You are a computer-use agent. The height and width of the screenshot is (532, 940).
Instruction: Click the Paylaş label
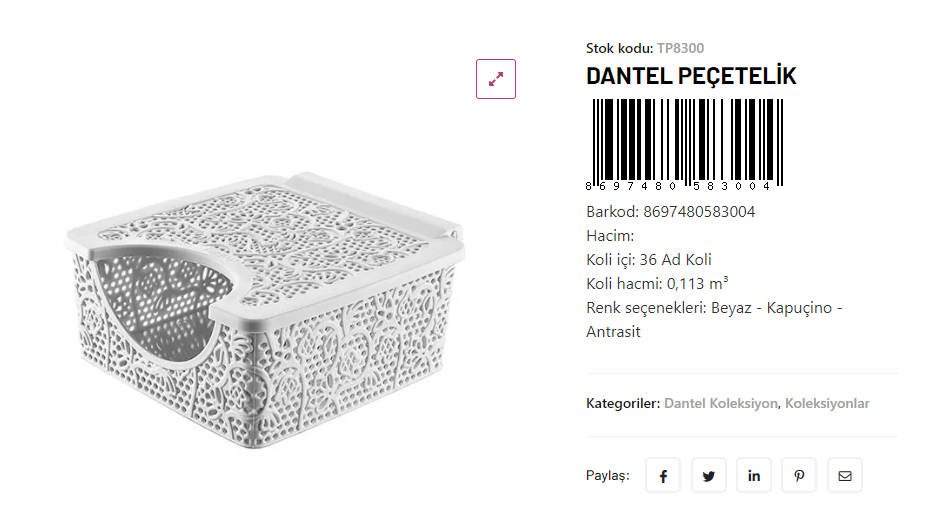tap(607, 476)
